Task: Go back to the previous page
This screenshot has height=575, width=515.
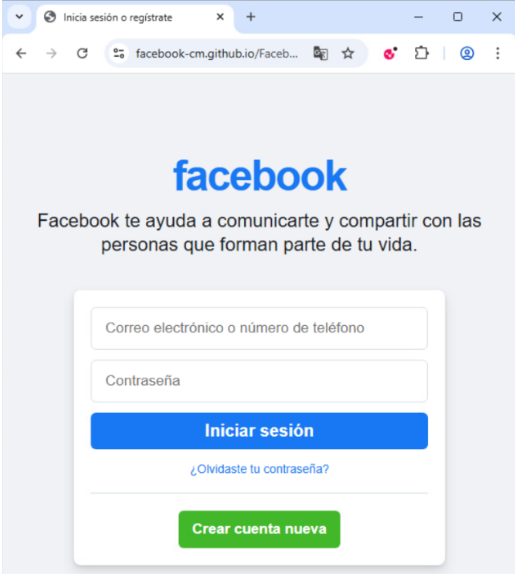Action: coord(21,54)
